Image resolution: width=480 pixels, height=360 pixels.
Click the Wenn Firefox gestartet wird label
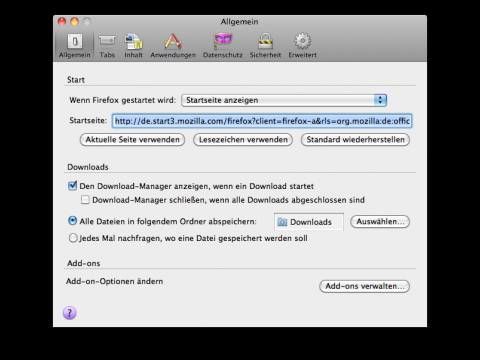click(123, 100)
